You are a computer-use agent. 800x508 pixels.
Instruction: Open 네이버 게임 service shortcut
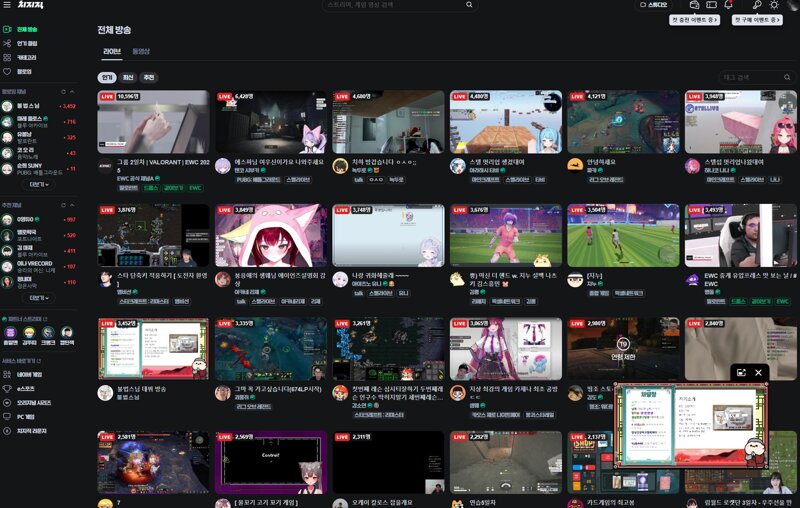(23, 374)
